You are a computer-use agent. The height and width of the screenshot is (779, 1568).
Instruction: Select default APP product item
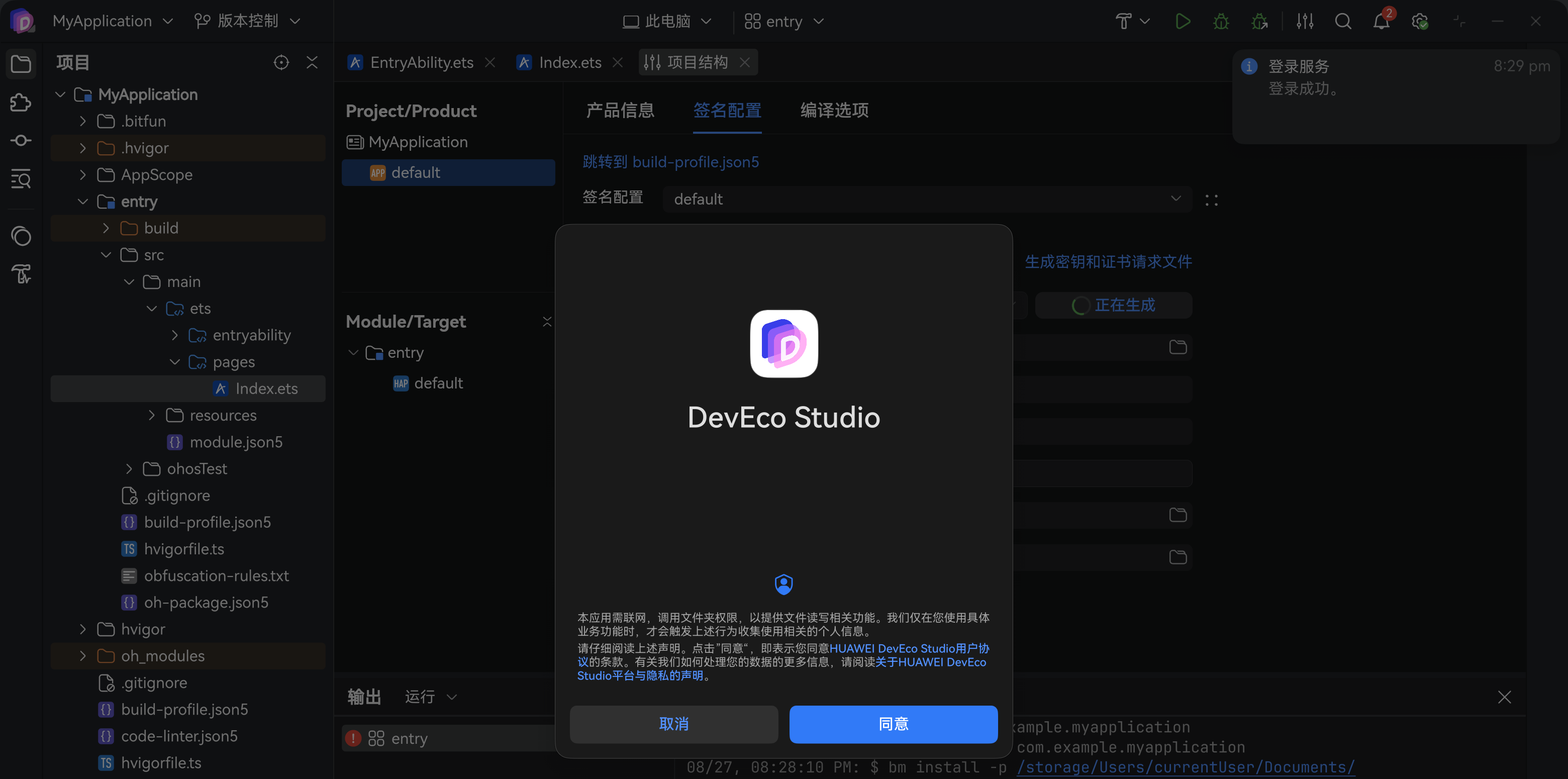448,173
